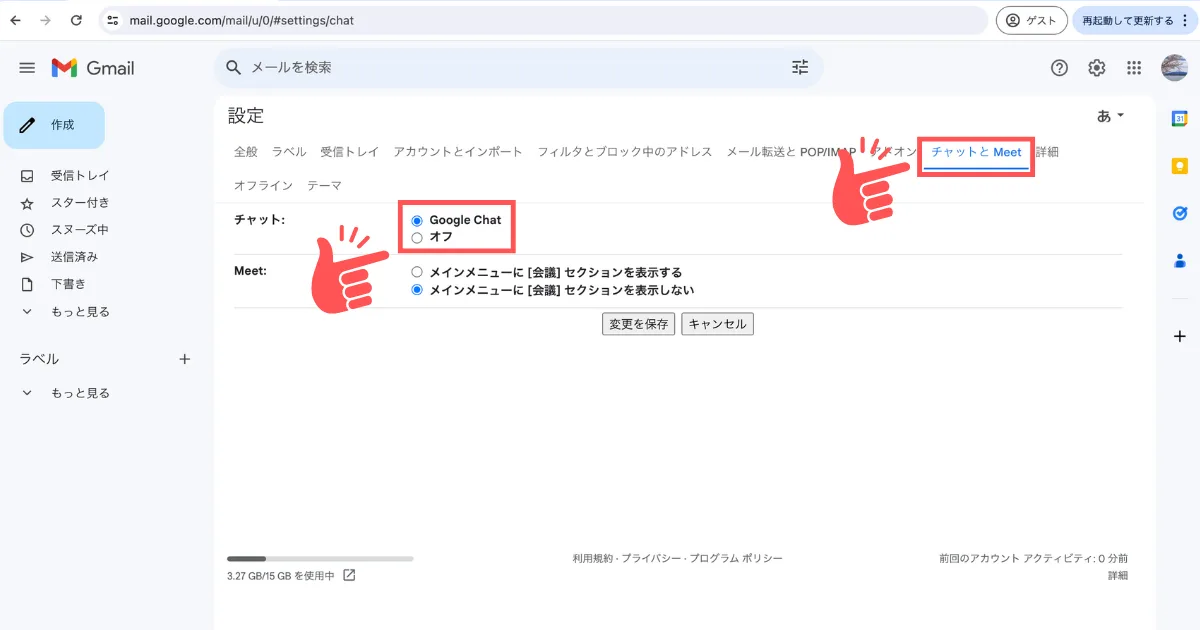Open the account profile avatar
Image resolution: width=1200 pixels, height=630 pixels.
[1174, 68]
